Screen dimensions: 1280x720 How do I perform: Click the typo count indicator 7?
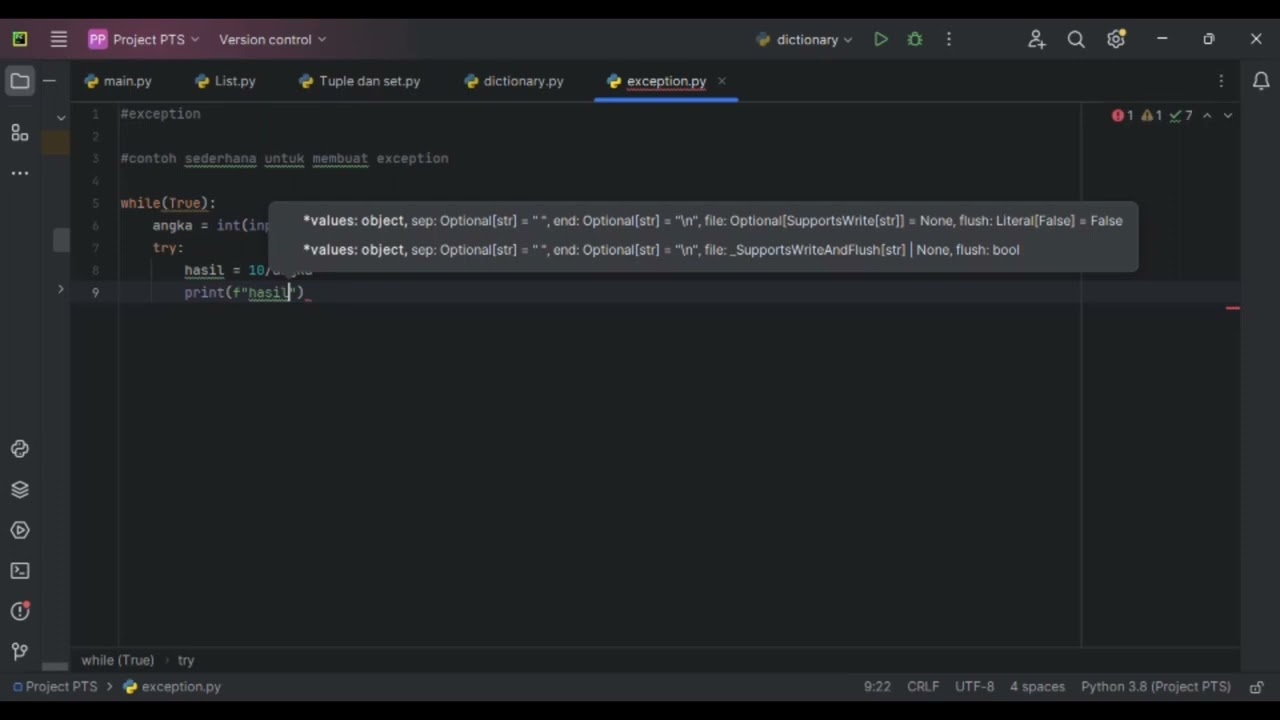point(1181,115)
